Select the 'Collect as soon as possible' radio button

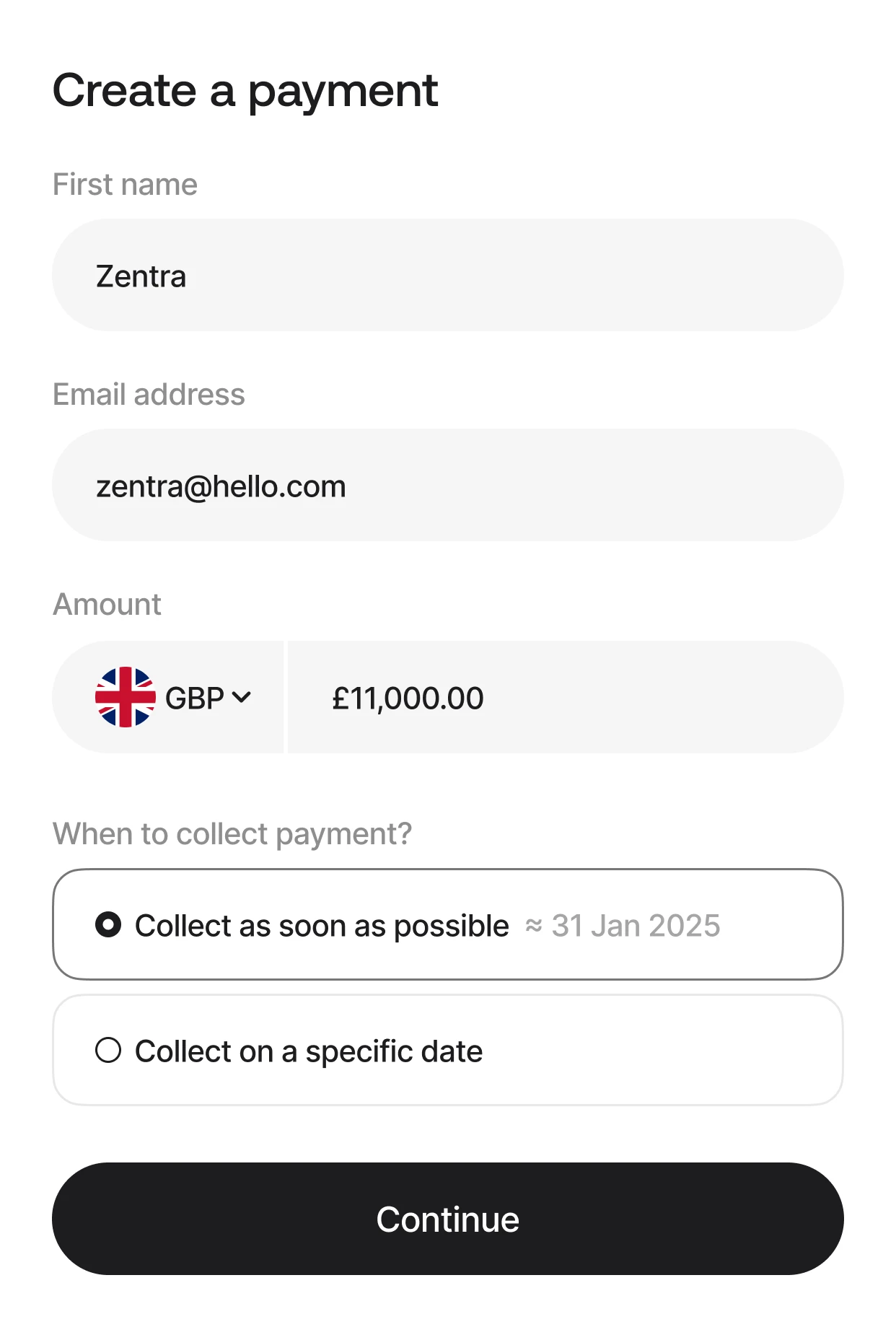pyautogui.click(x=108, y=925)
